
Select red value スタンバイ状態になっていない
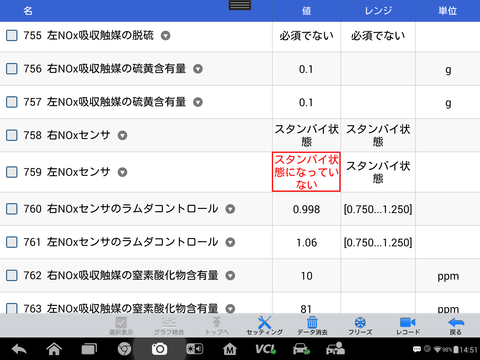[306, 172]
